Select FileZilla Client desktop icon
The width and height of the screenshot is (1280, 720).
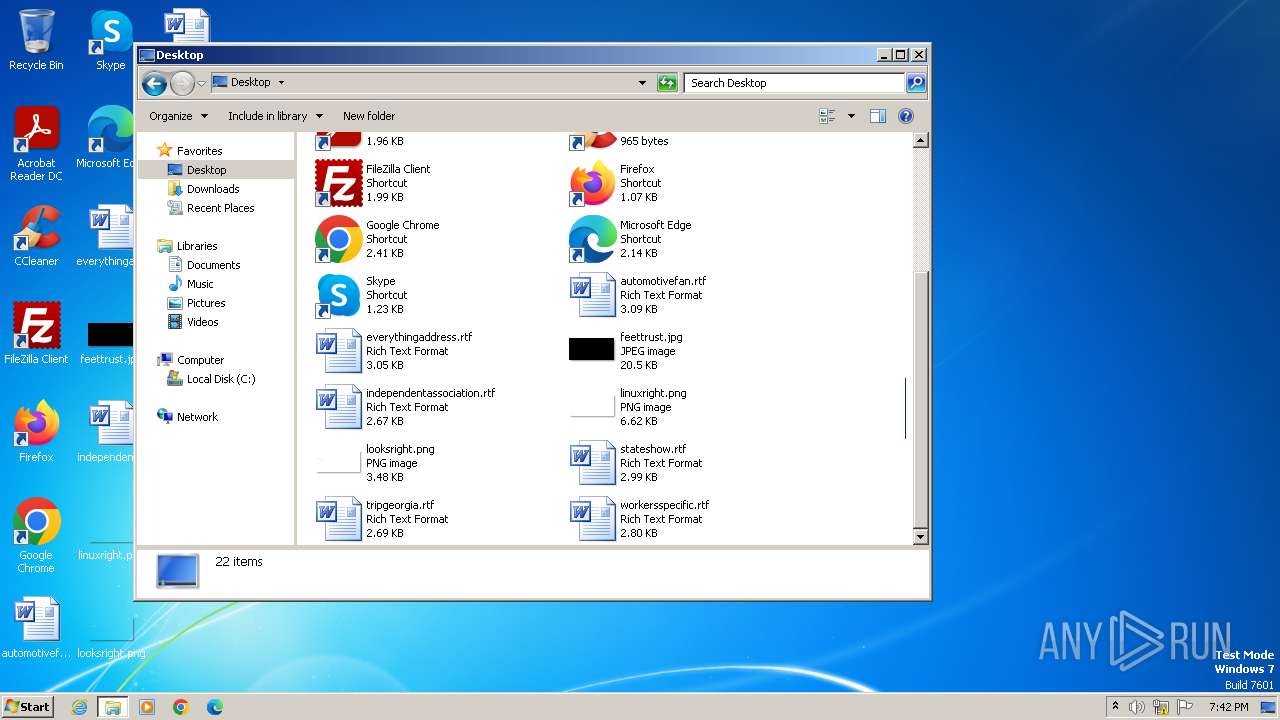tap(36, 333)
